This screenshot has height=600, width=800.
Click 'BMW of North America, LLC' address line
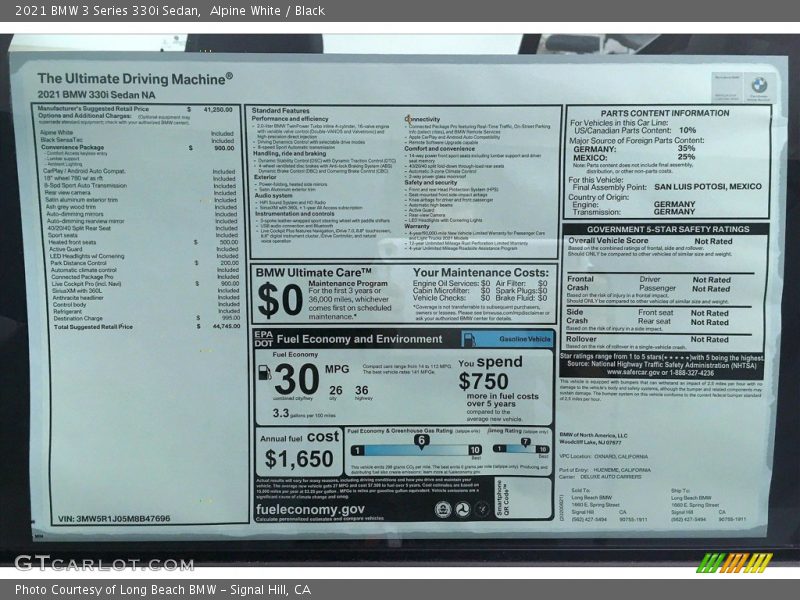(x=593, y=435)
